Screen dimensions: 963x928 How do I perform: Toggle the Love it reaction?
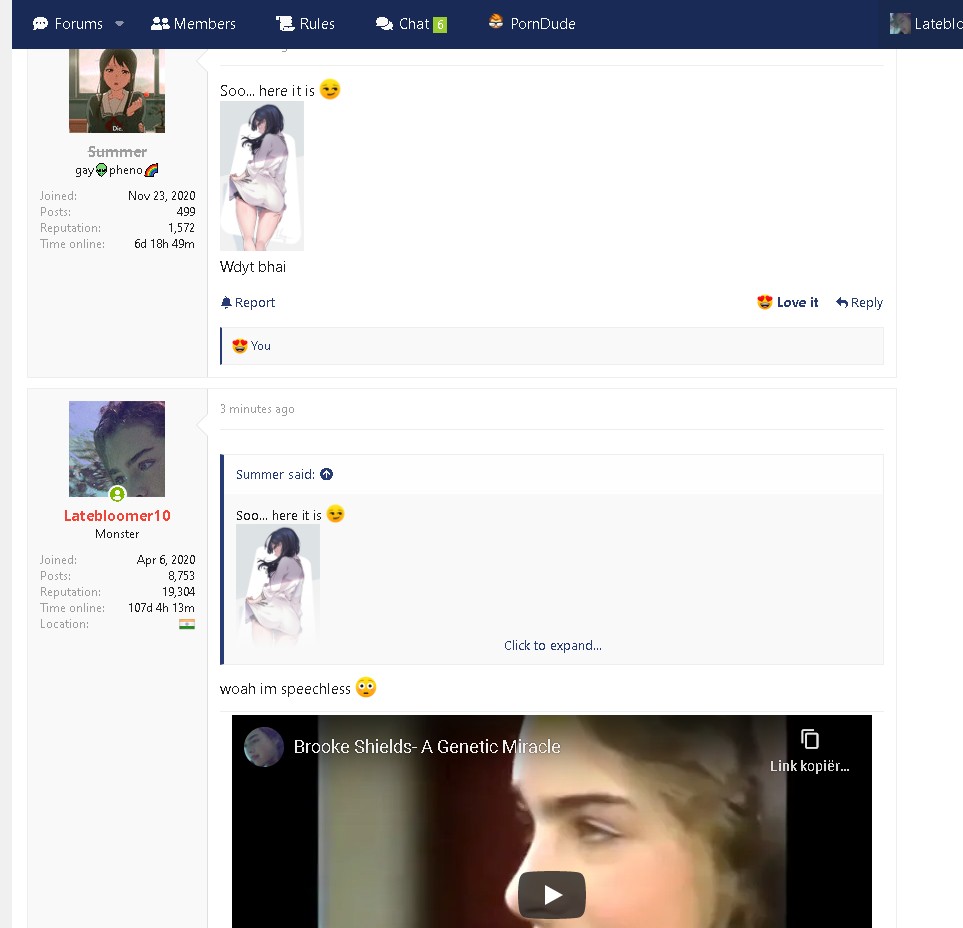coord(787,302)
